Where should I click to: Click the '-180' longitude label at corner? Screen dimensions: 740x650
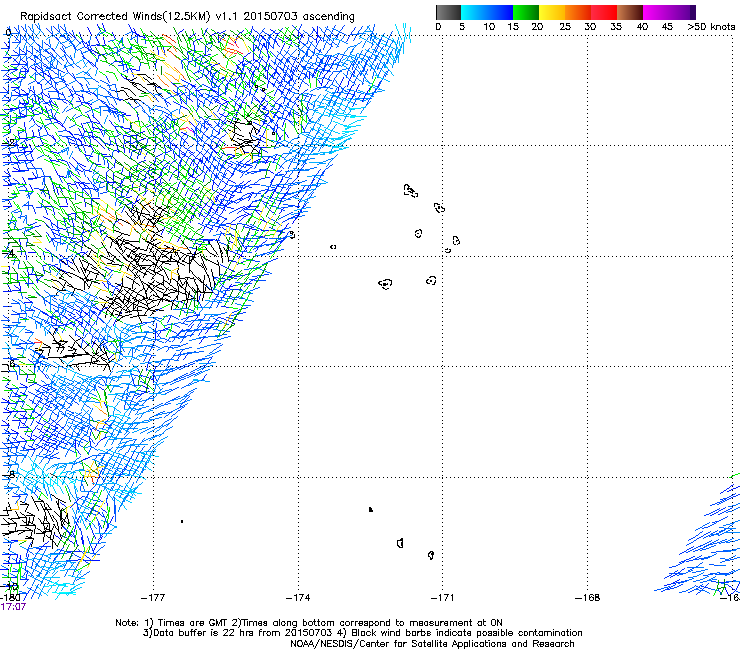tap(10, 597)
